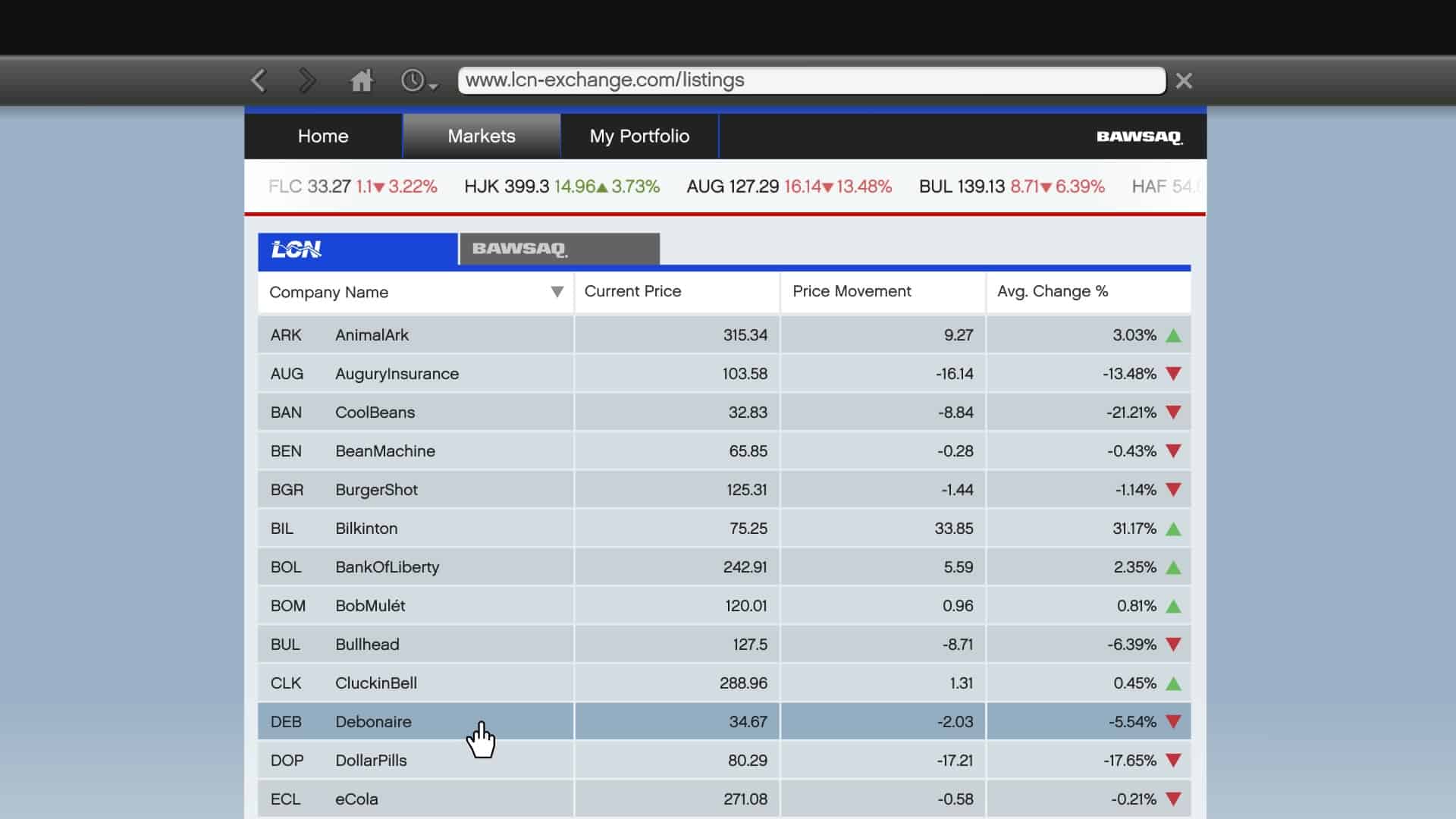The image size is (1456, 819).
Task: Go to the browser home page icon
Action: pyautogui.click(x=361, y=80)
